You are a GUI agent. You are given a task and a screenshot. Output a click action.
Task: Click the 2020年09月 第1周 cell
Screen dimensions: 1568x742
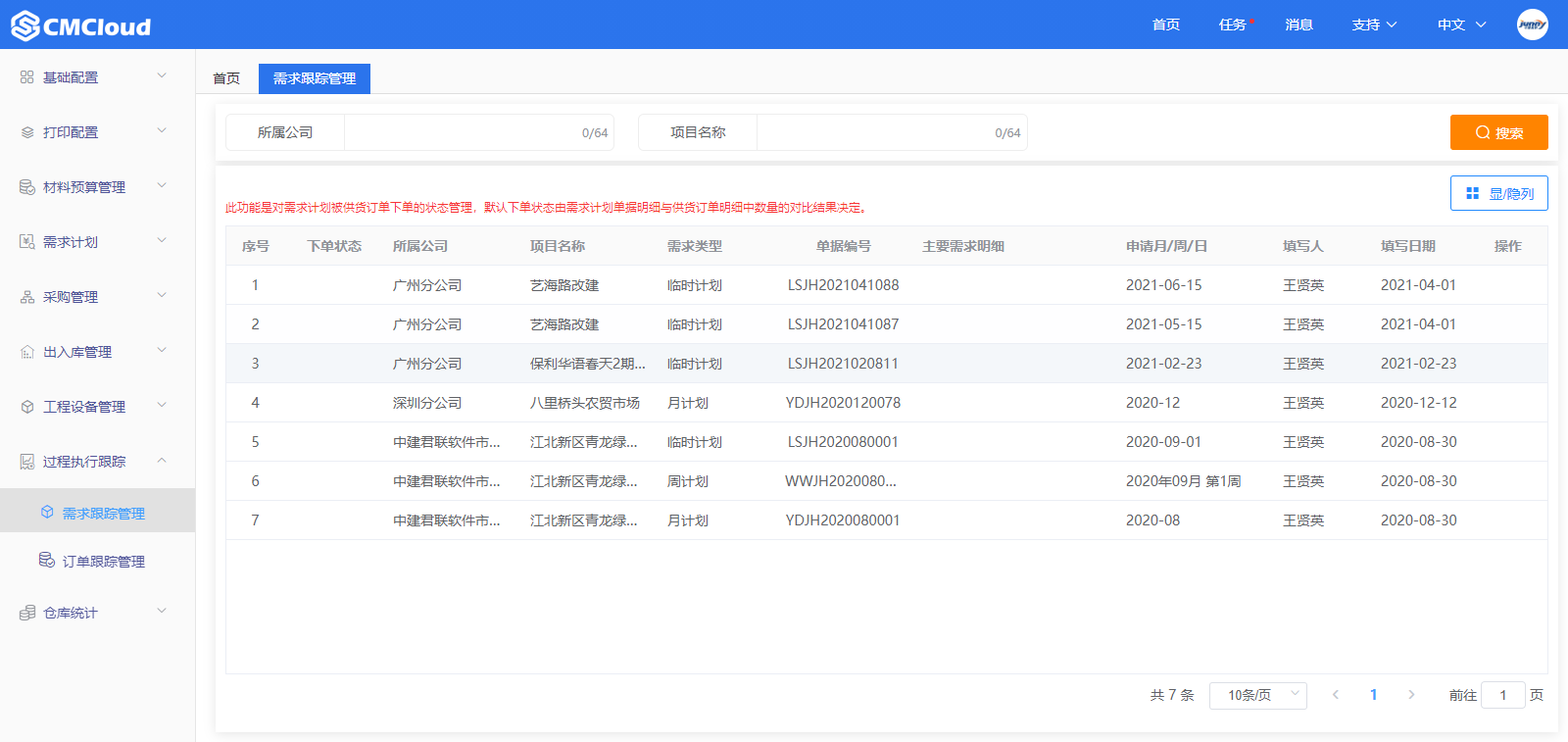(x=1184, y=481)
